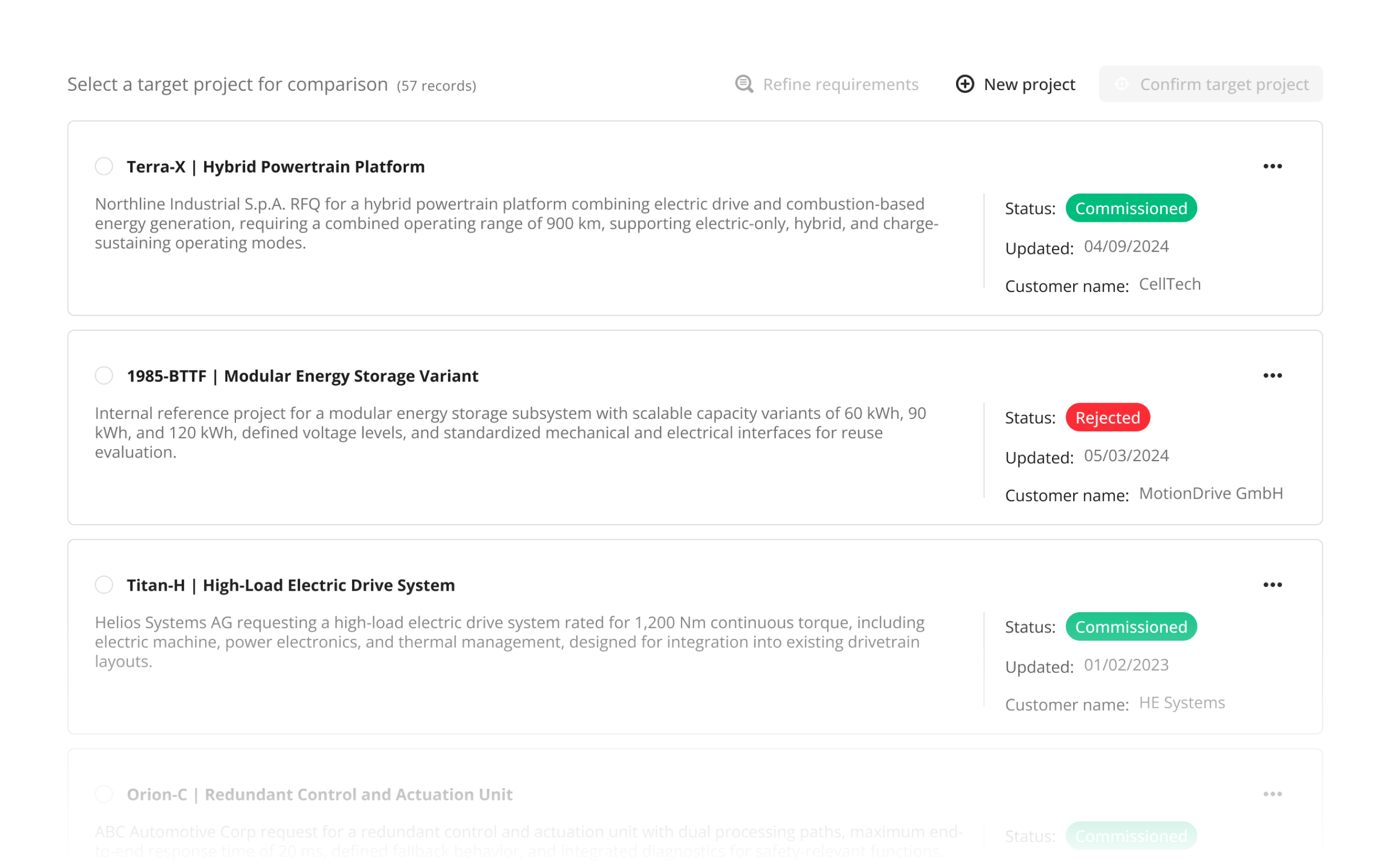
Task: Click the target icon on Confirm target project
Action: click(1121, 84)
